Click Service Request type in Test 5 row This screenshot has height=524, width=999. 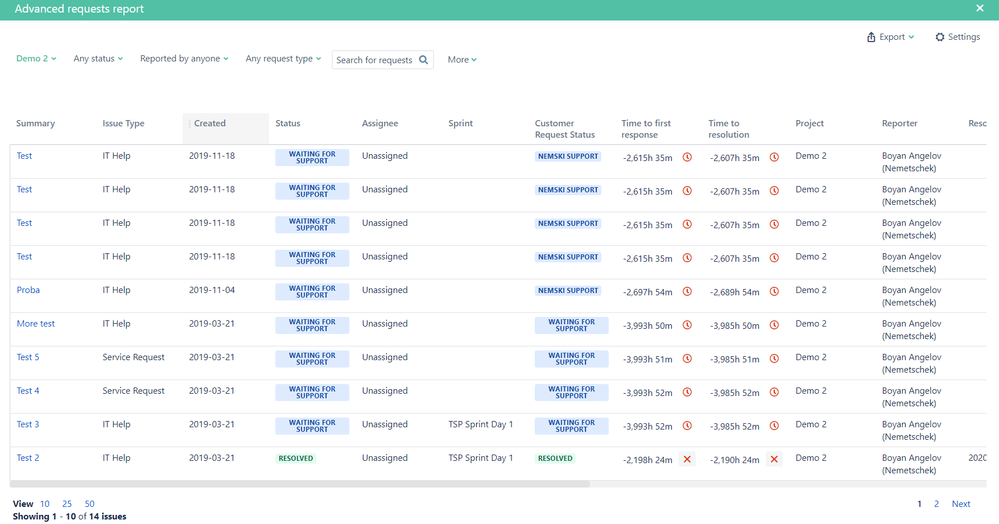pos(133,357)
